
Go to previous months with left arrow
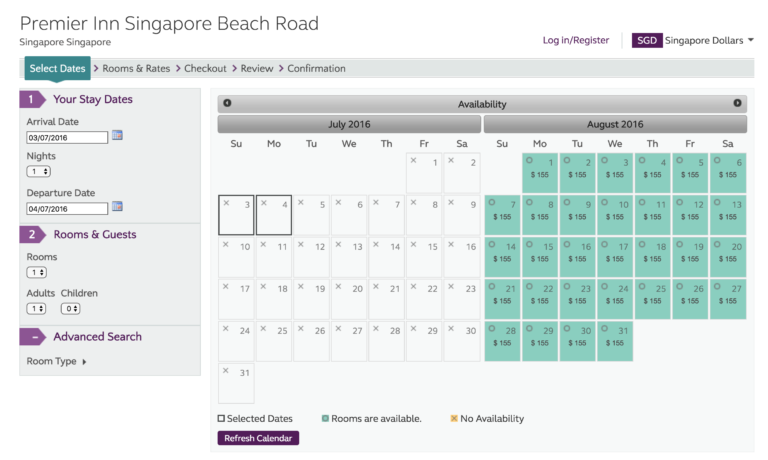(x=227, y=103)
